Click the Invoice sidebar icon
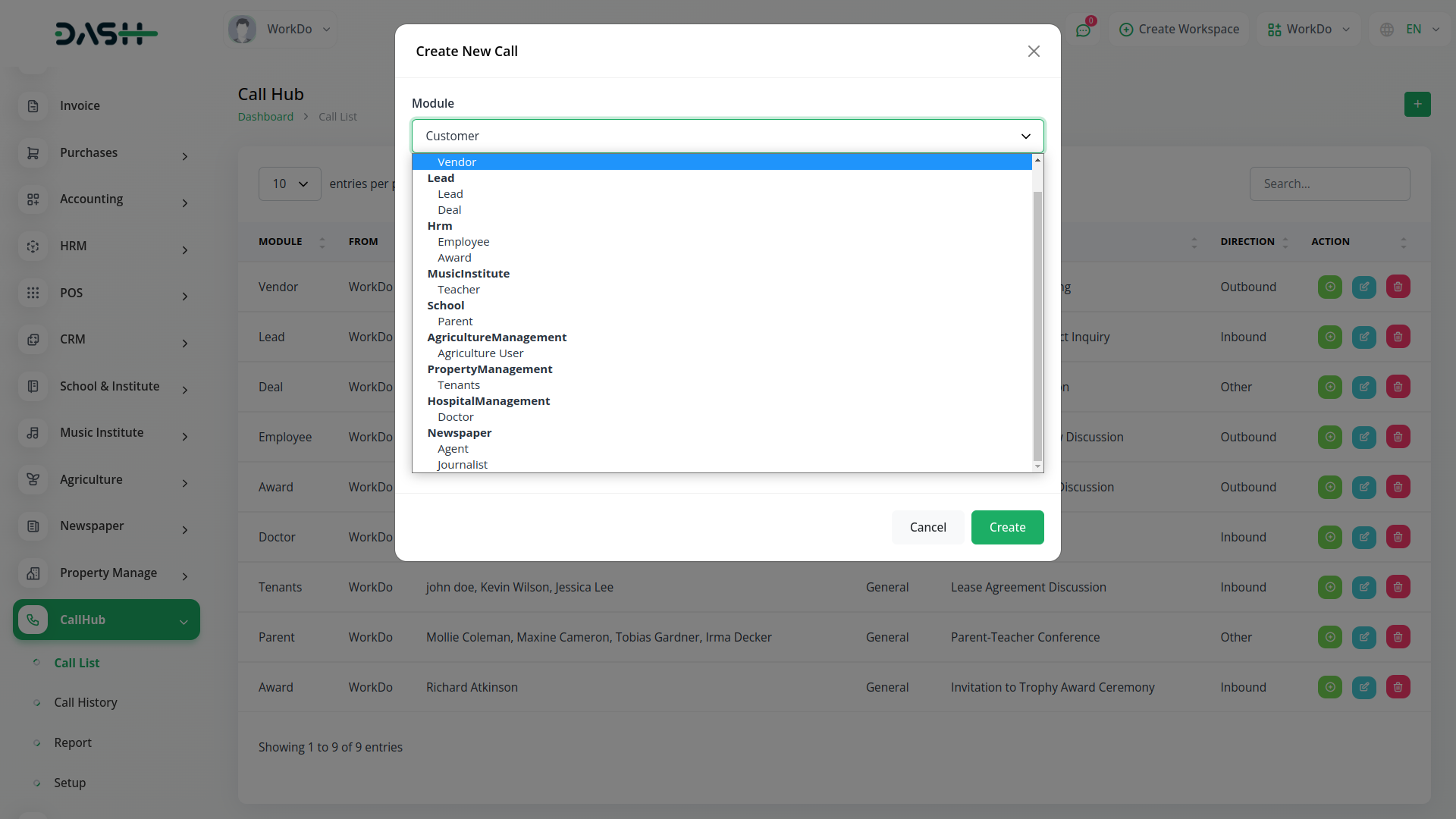The width and height of the screenshot is (1456, 819). click(33, 106)
